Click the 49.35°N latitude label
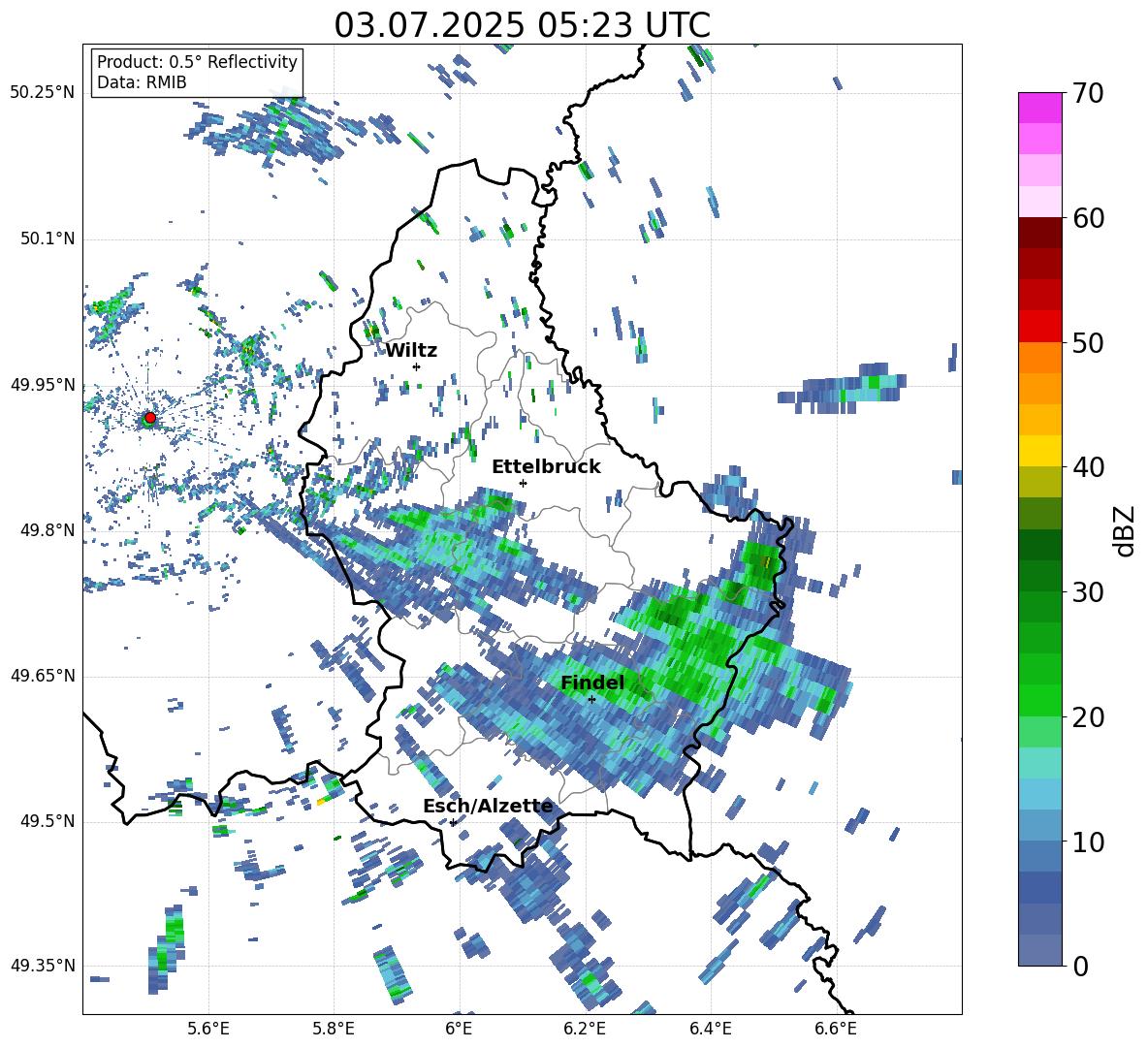The height and width of the screenshot is (1048, 1148). coord(43,966)
